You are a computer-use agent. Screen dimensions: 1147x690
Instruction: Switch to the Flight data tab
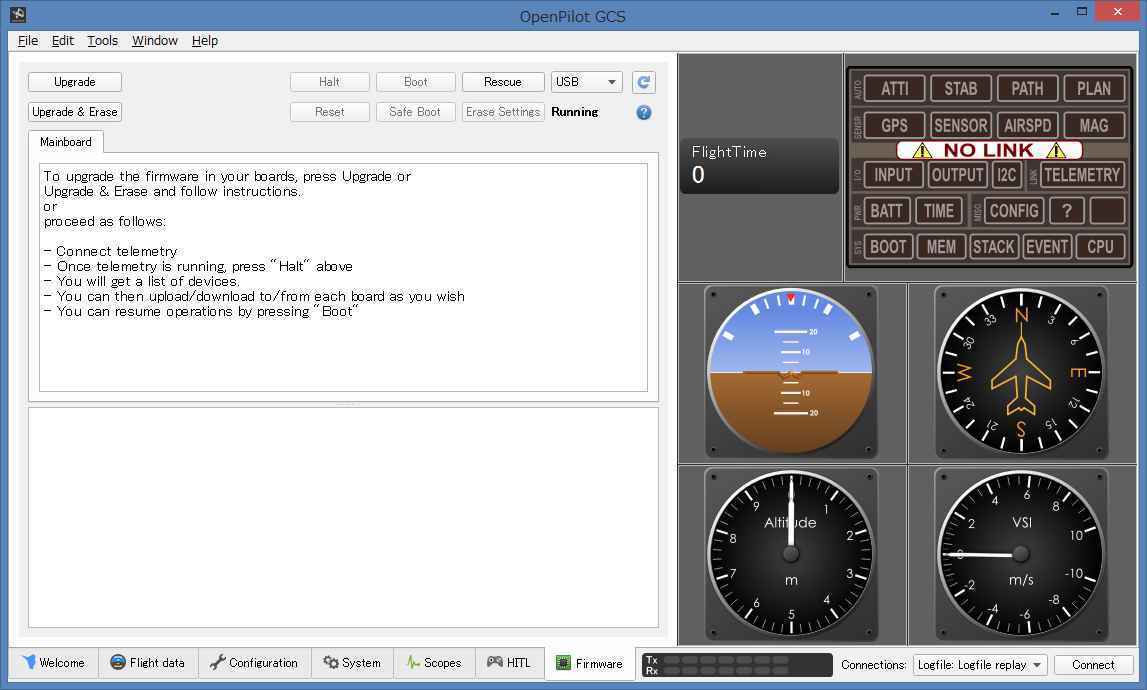click(147, 663)
